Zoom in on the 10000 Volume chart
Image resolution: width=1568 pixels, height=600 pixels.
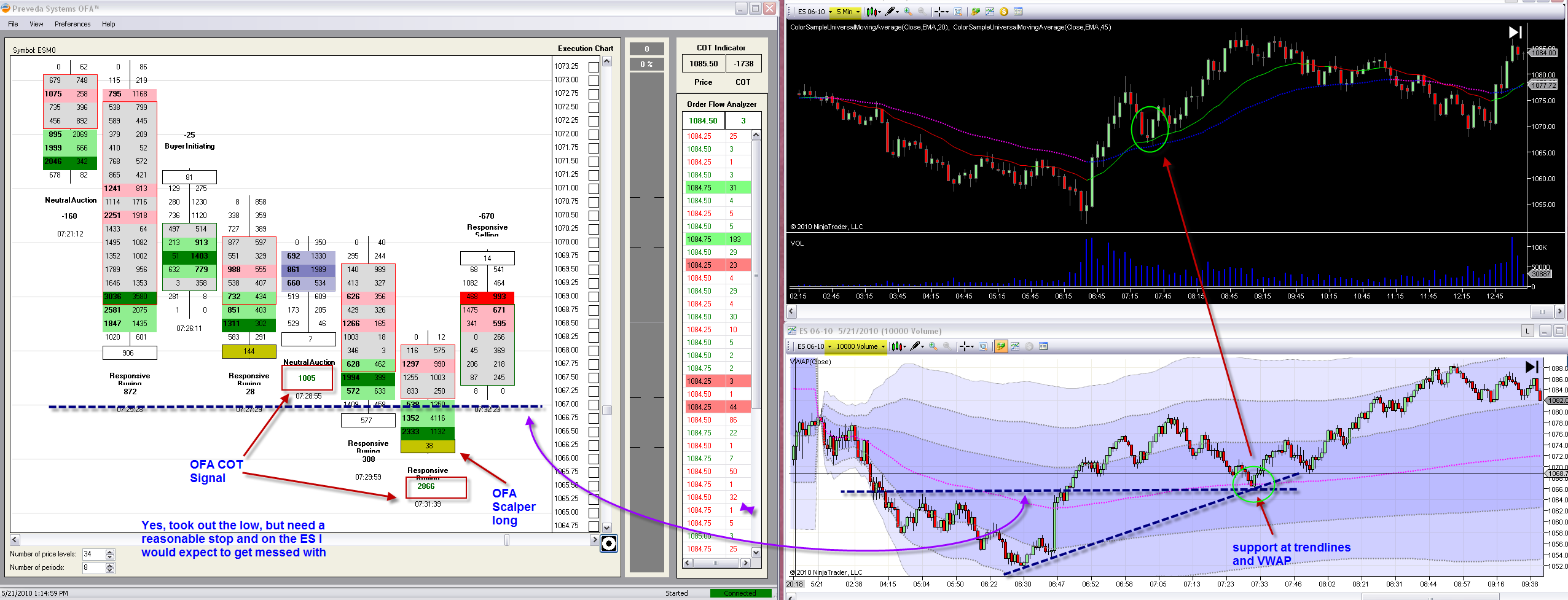pos(933,346)
